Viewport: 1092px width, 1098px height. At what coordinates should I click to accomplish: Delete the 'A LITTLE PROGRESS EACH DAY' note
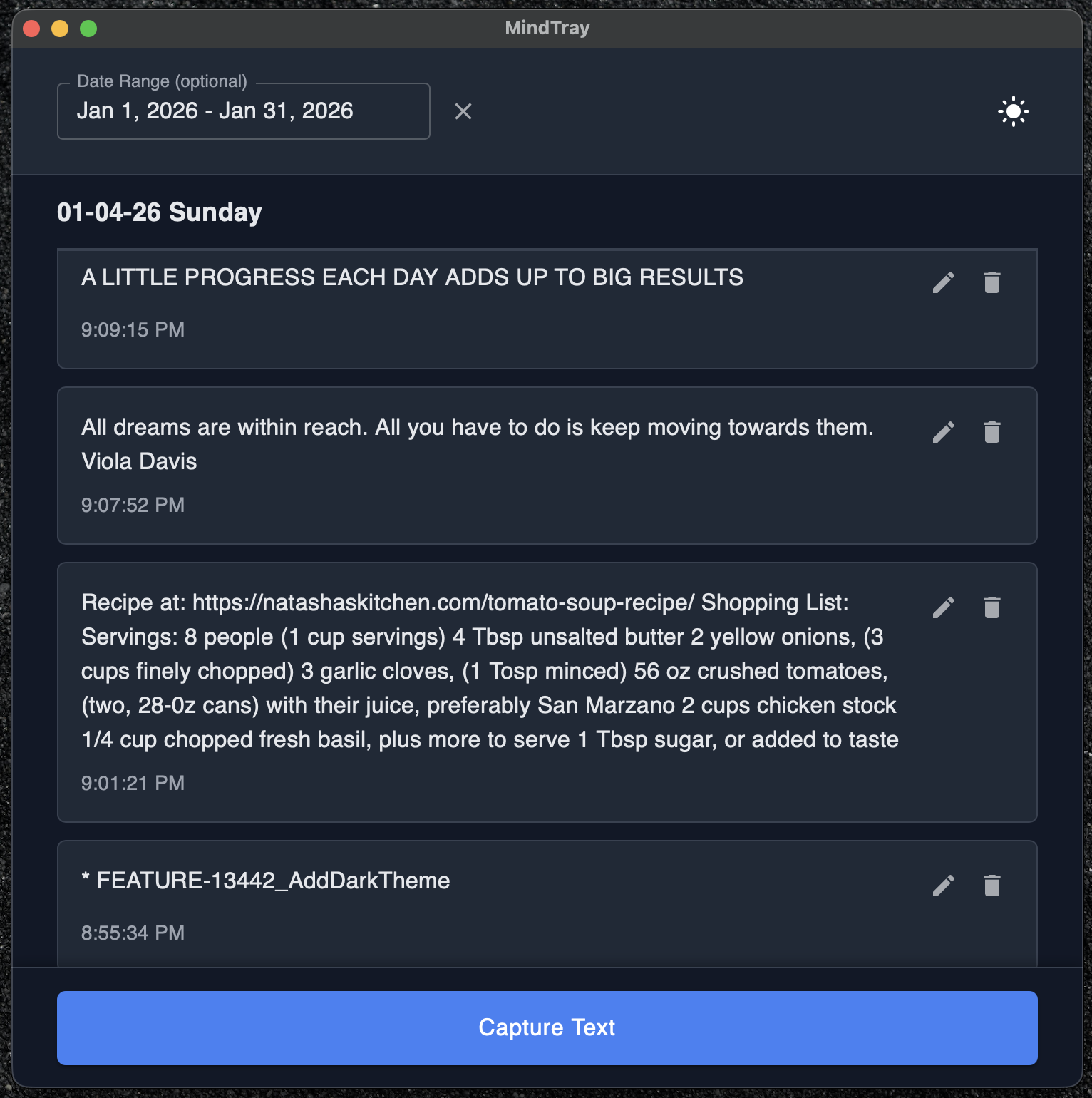tap(991, 283)
